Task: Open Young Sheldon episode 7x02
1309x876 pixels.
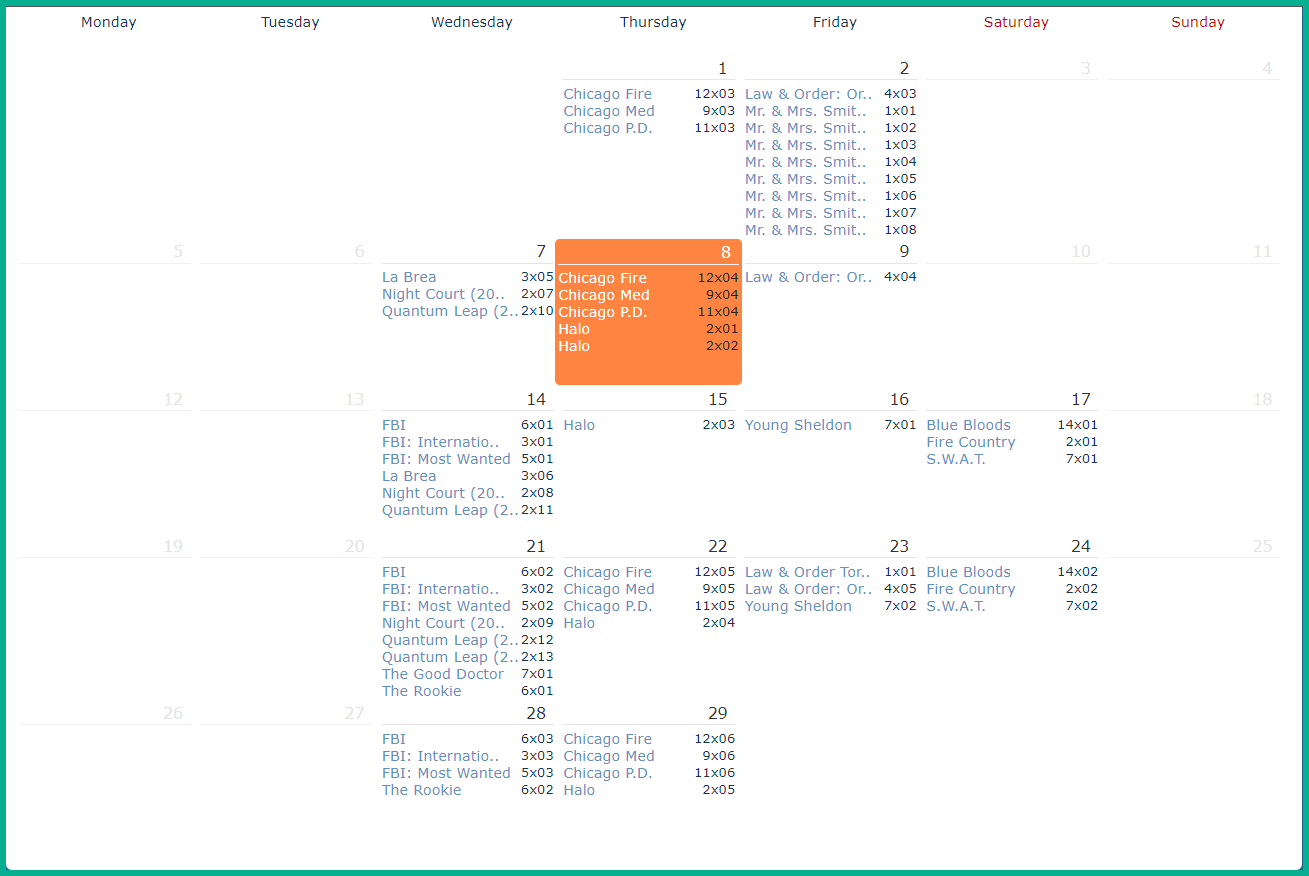Action: click(x=798, y=606)
